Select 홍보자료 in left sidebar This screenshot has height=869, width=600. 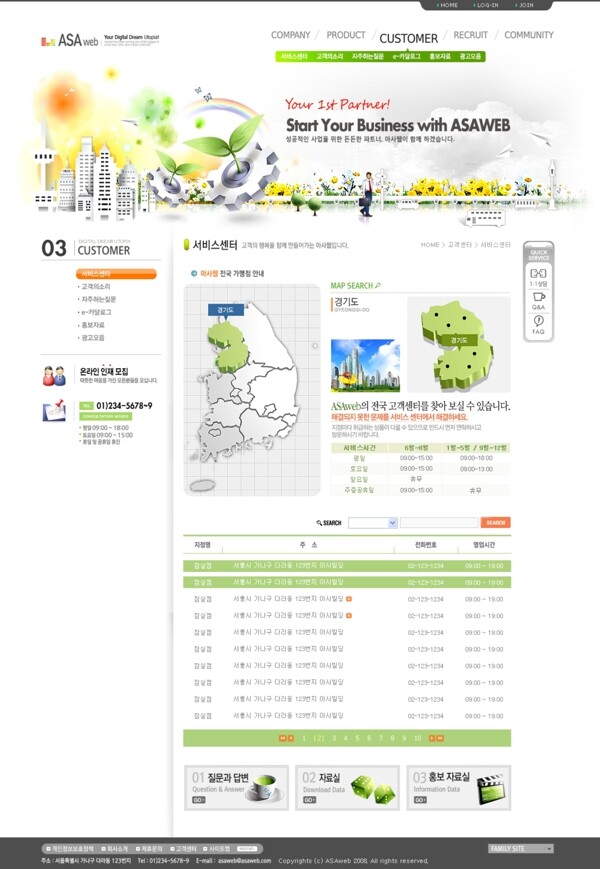93,325
